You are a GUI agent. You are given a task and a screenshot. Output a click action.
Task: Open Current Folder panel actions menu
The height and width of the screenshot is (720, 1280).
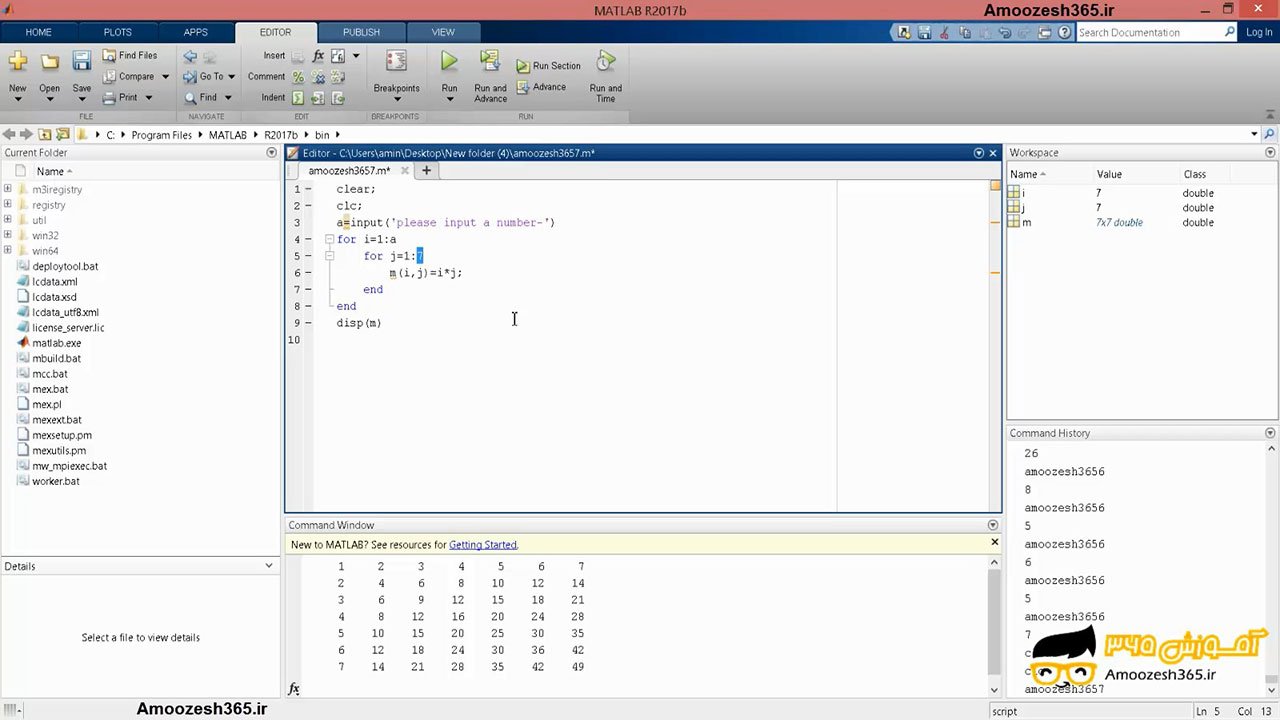(x=271, y=153)
